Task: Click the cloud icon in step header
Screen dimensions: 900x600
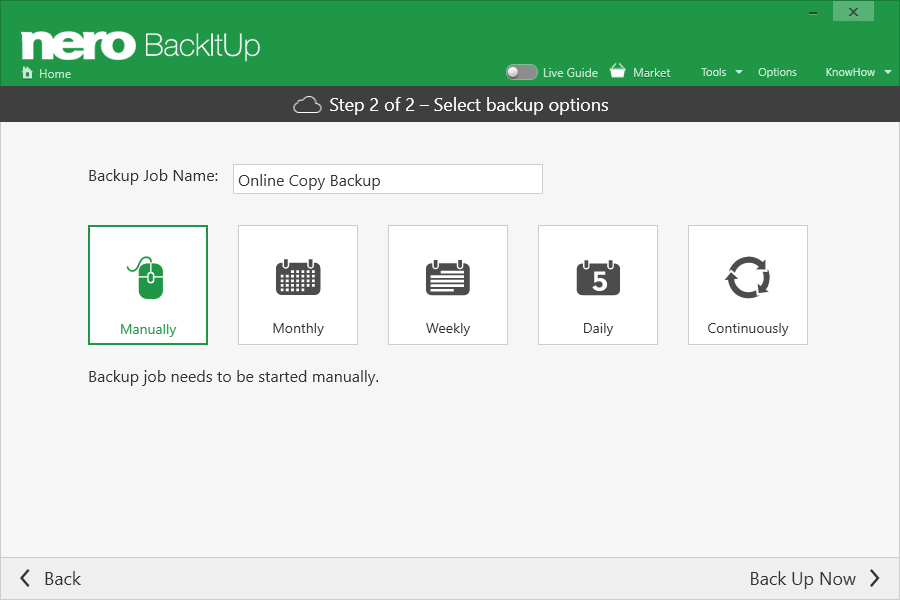Action: (307, 105)
